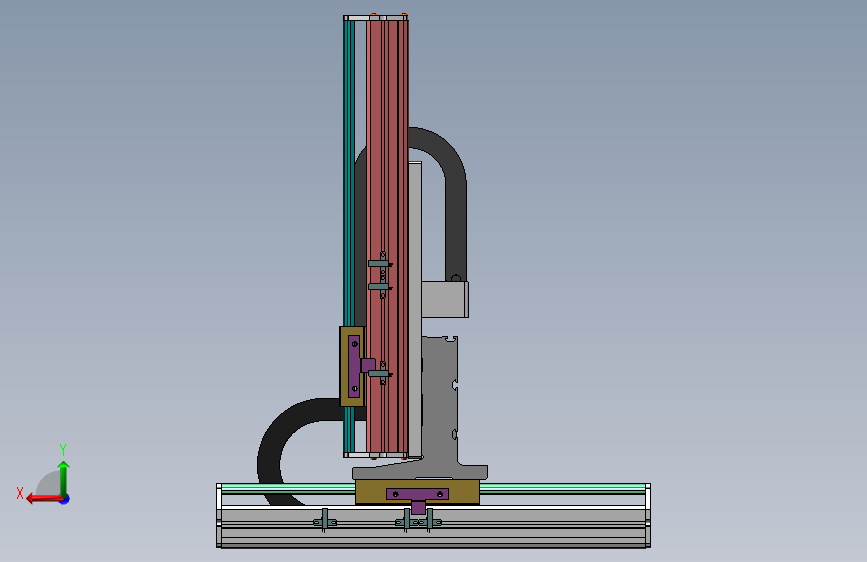
Task: Select the purple bracket on the vertical carriage
Action: coord(354,366)
